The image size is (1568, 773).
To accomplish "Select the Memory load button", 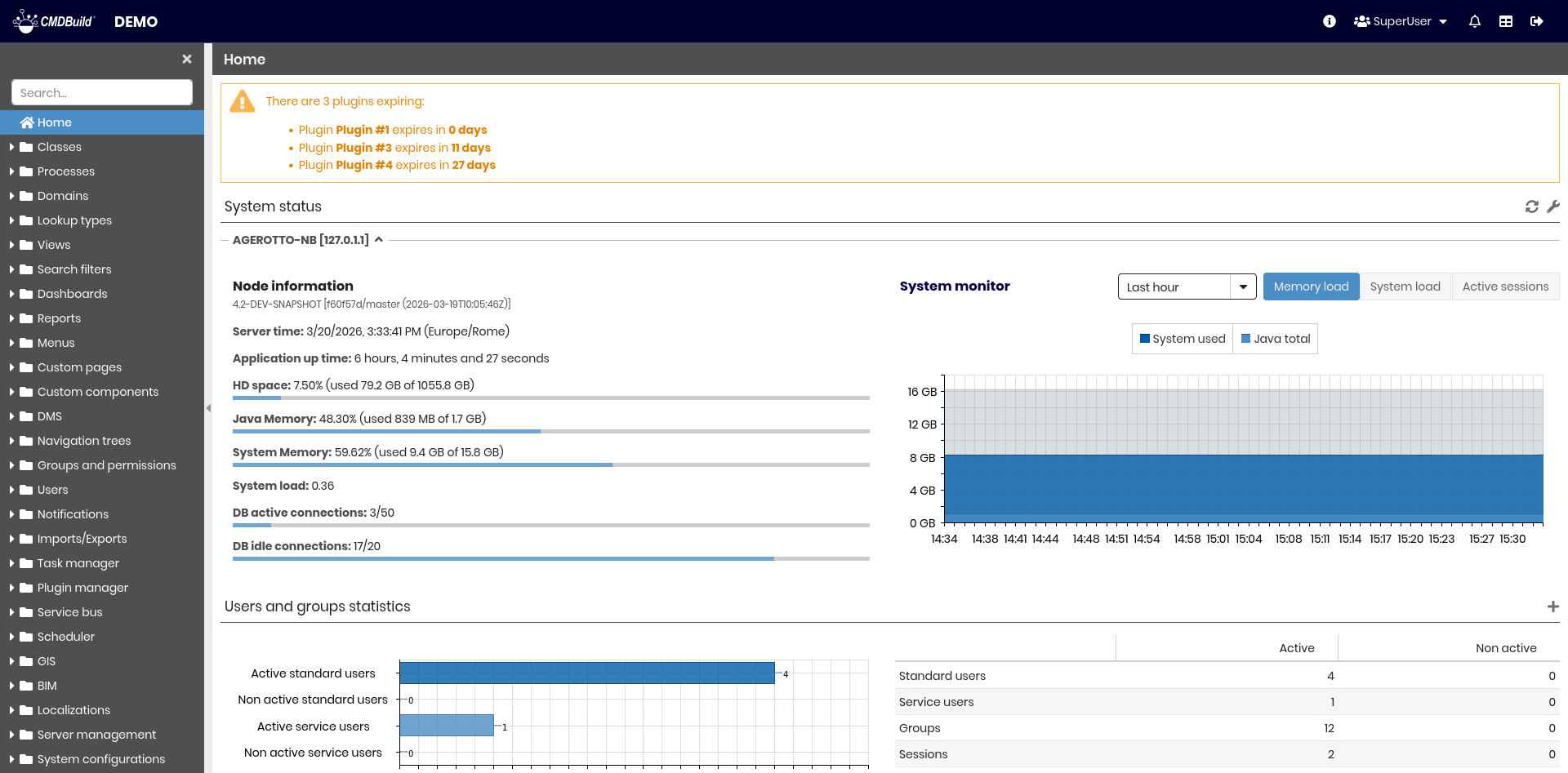I will pos(1311,287).
